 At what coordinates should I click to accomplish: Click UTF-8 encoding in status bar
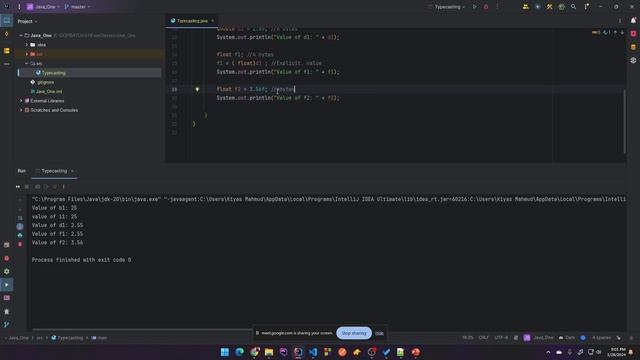tap(501, 338)
